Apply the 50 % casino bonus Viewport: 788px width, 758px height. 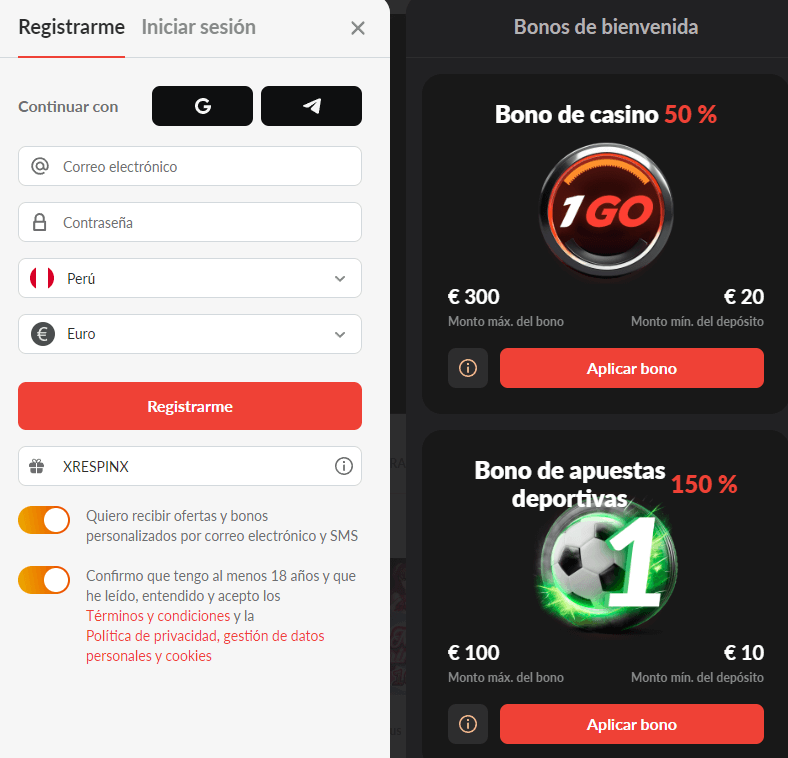click(x=632, y=368)
